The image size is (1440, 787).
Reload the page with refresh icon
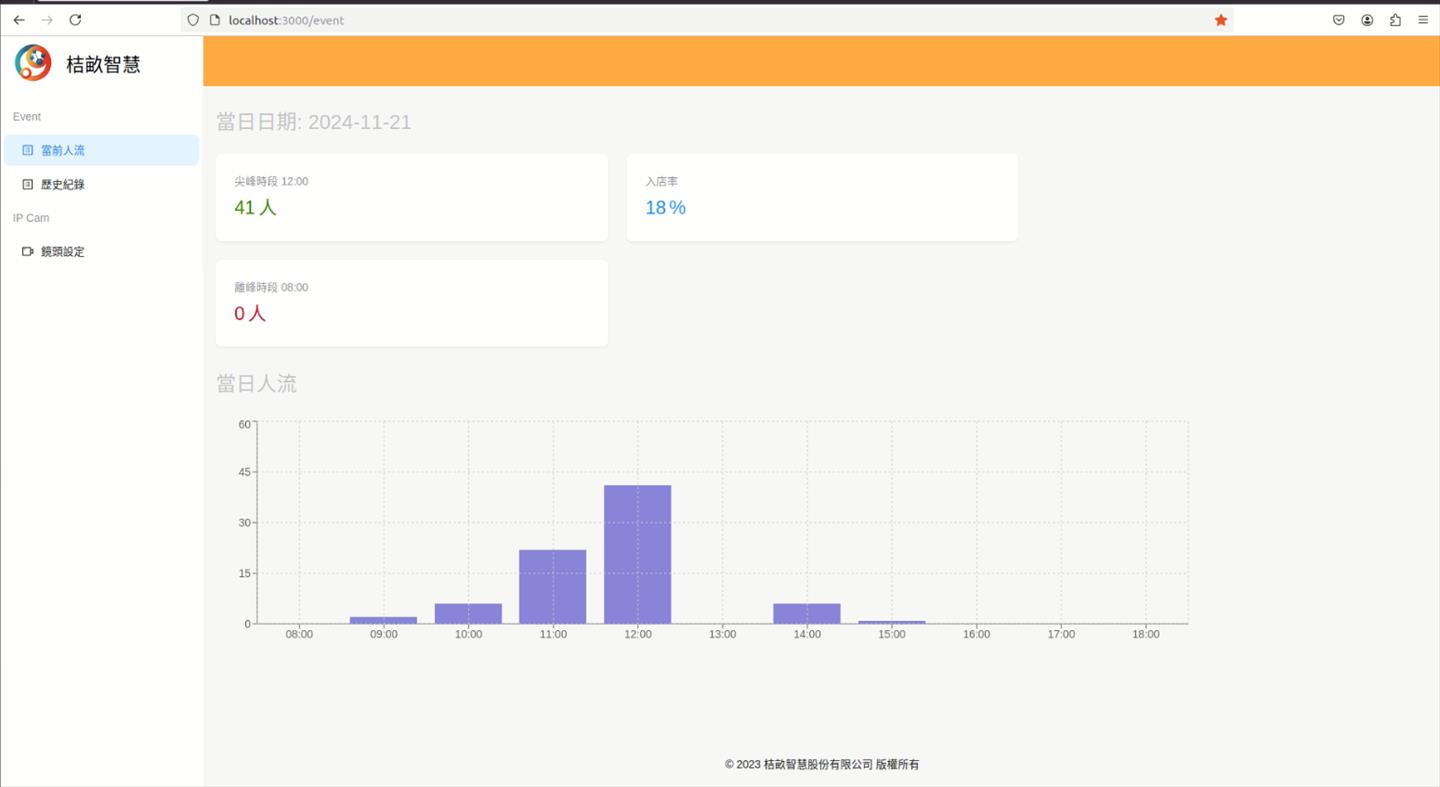click(75, 20)
